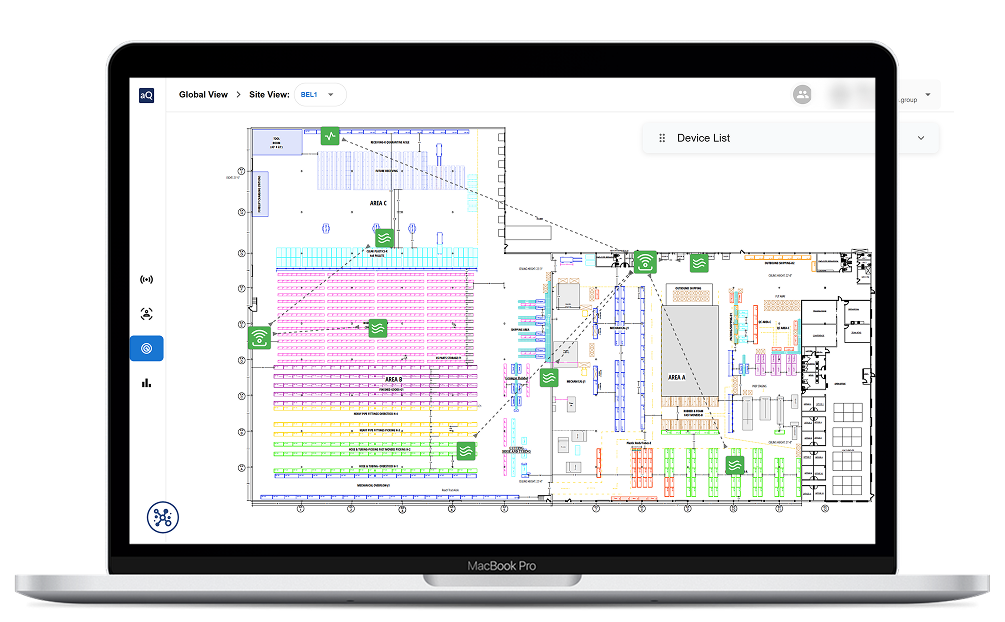1005x622 pixels.
Task: Open the BEL1 site dropdown
Action: pos(320,95)
